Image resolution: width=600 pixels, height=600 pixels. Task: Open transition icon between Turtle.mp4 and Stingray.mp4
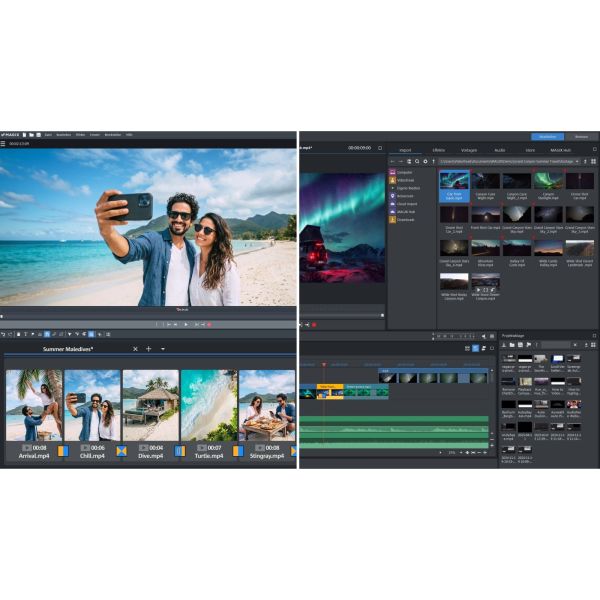(238, 452)
